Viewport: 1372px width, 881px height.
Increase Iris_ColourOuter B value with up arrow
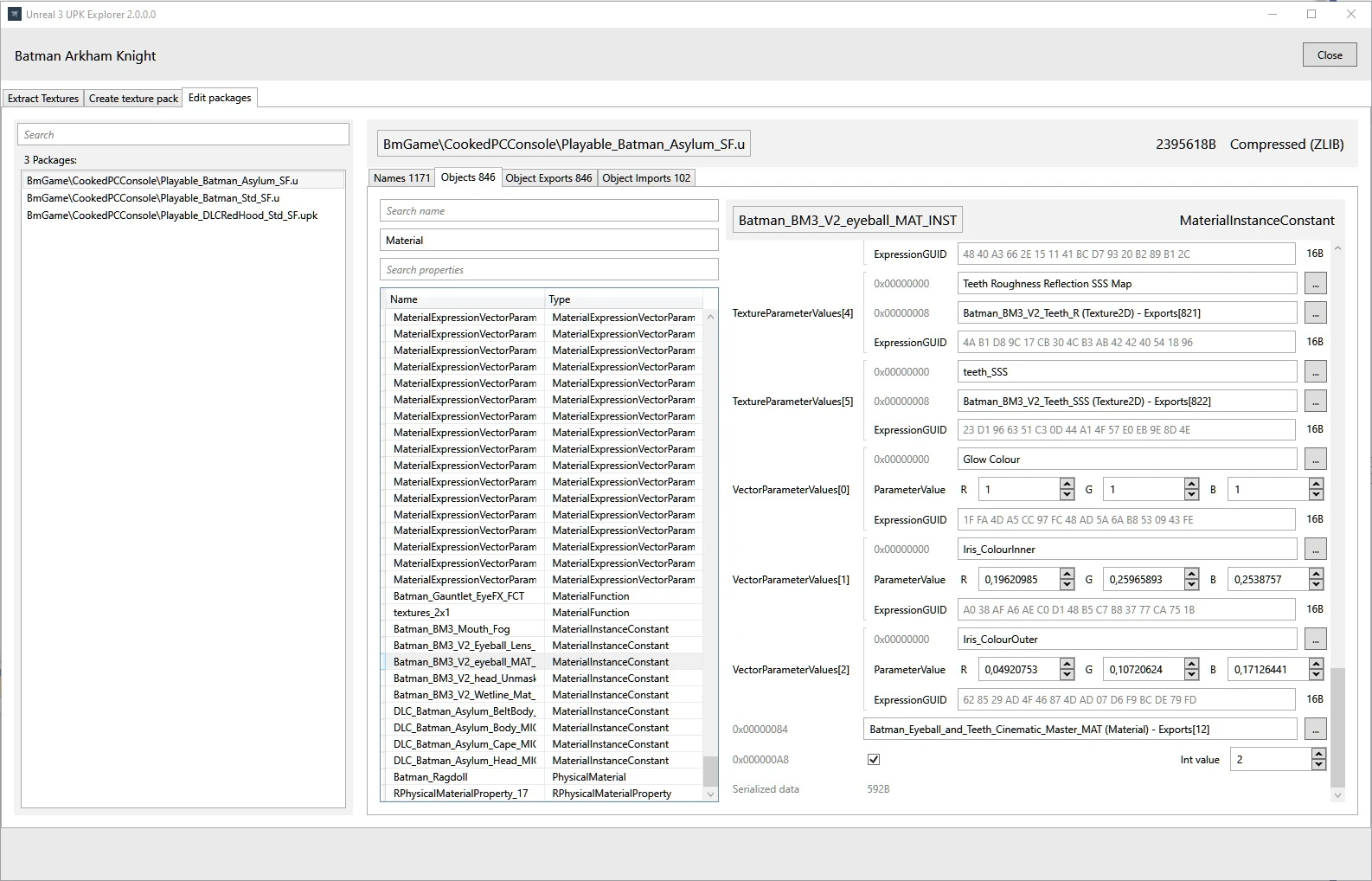[1316, 664]
